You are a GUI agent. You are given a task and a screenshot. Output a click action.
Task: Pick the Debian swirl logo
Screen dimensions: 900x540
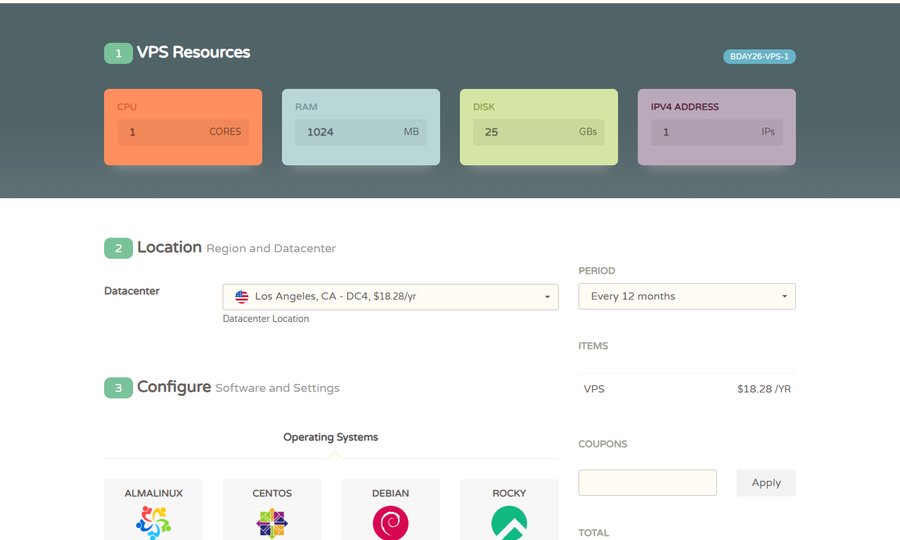tap(390, 523)
